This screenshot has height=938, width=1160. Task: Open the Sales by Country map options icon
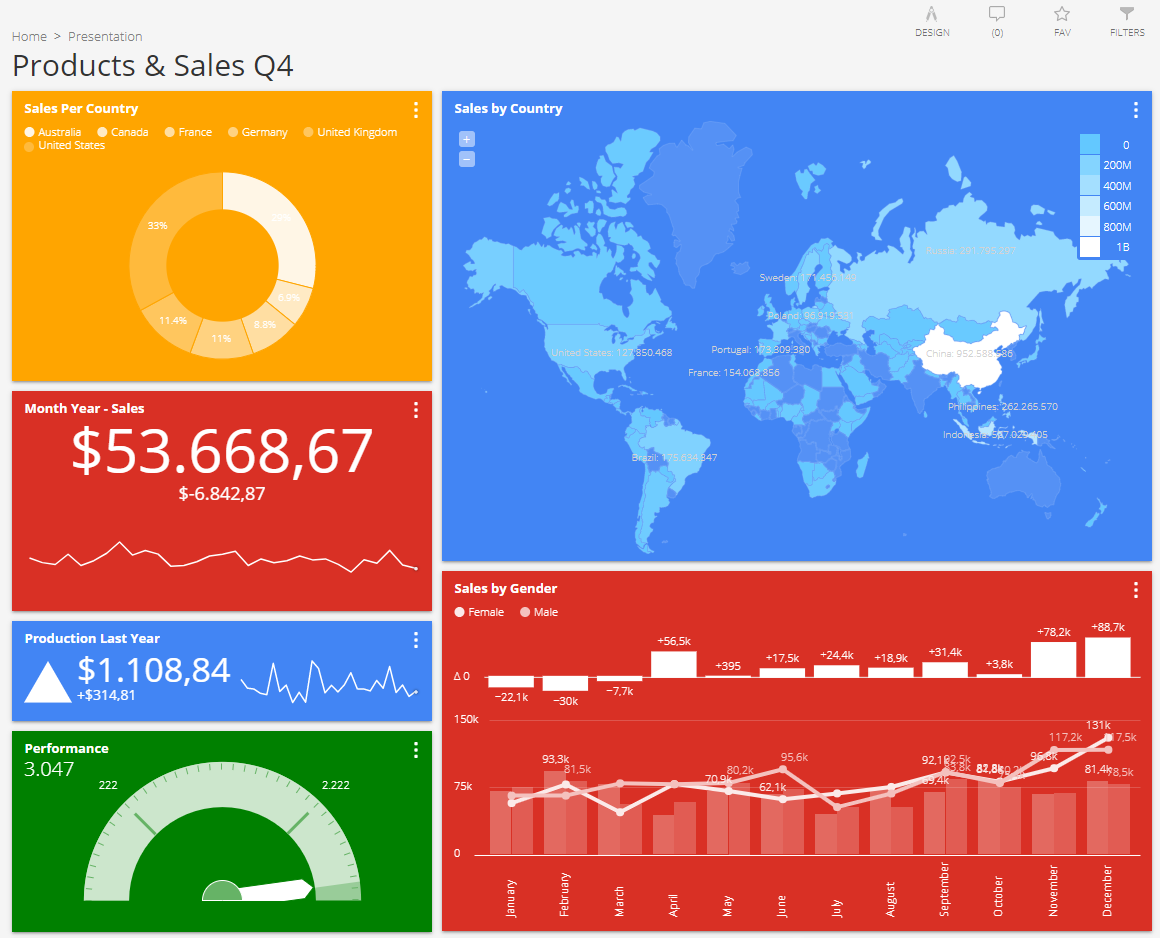coord(1135,110)
